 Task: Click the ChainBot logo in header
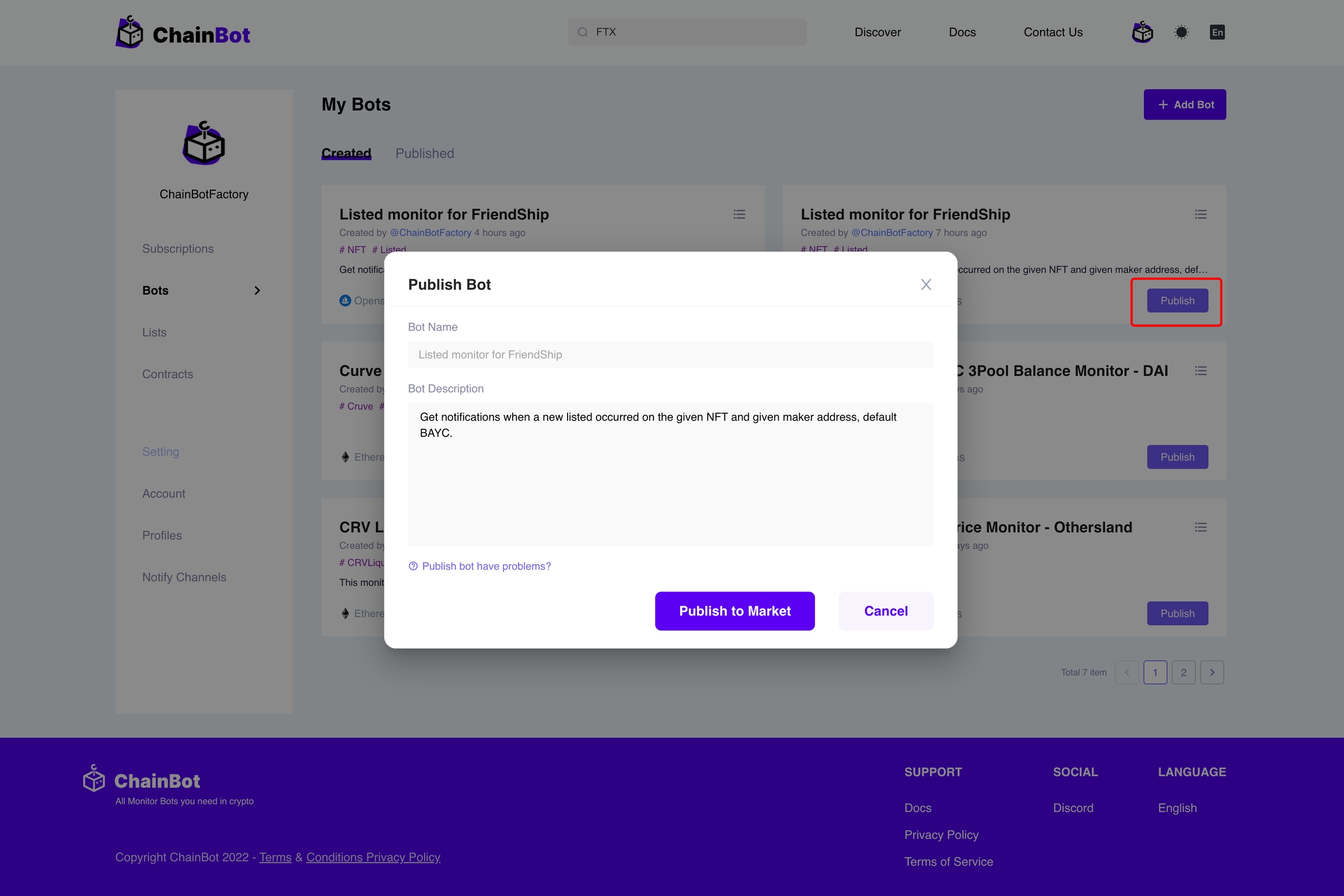[x=183, y=33]
